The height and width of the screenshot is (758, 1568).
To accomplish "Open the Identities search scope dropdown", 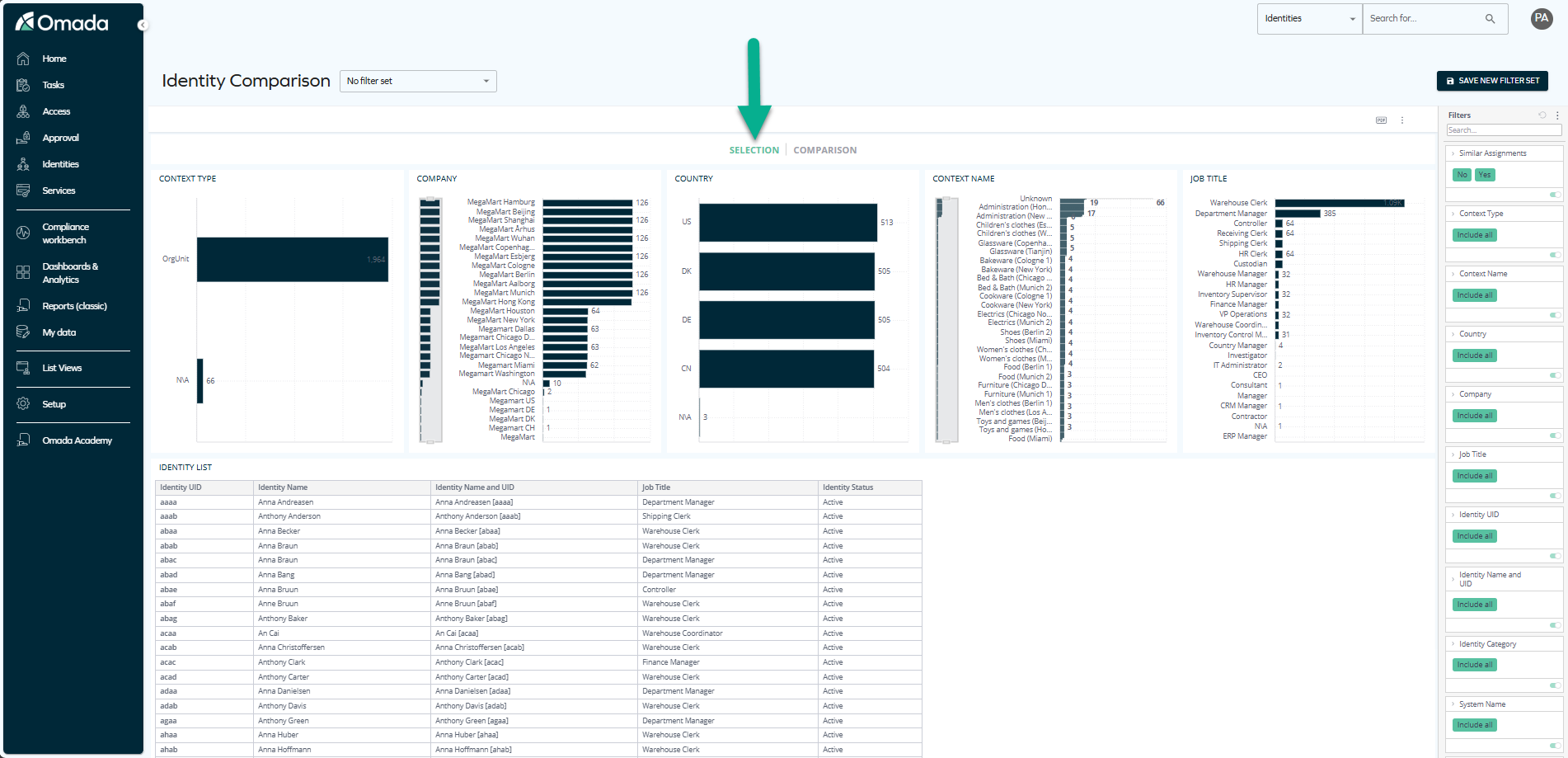I will click(1309, 18).
